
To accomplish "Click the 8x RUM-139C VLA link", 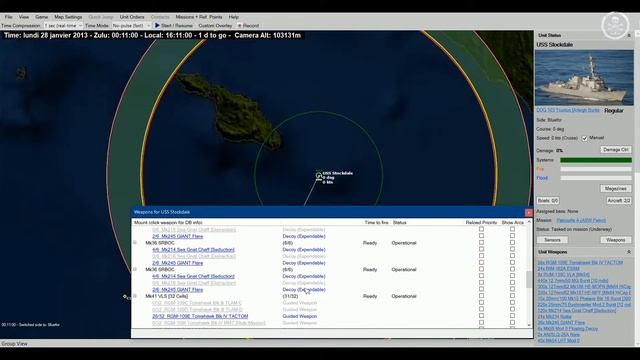I will 563,275.
